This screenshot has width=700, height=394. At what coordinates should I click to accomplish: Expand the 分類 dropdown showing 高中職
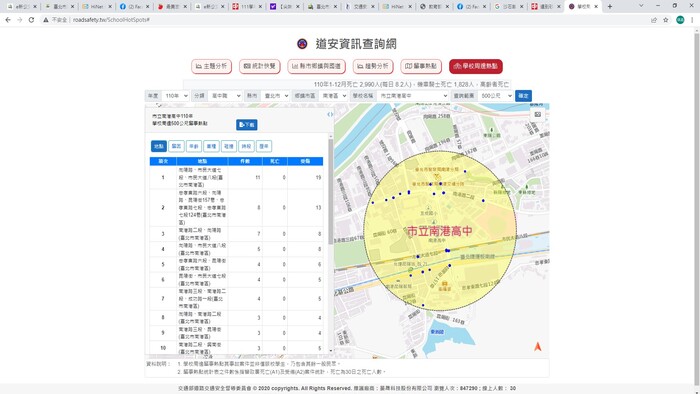tap(225, 96)
